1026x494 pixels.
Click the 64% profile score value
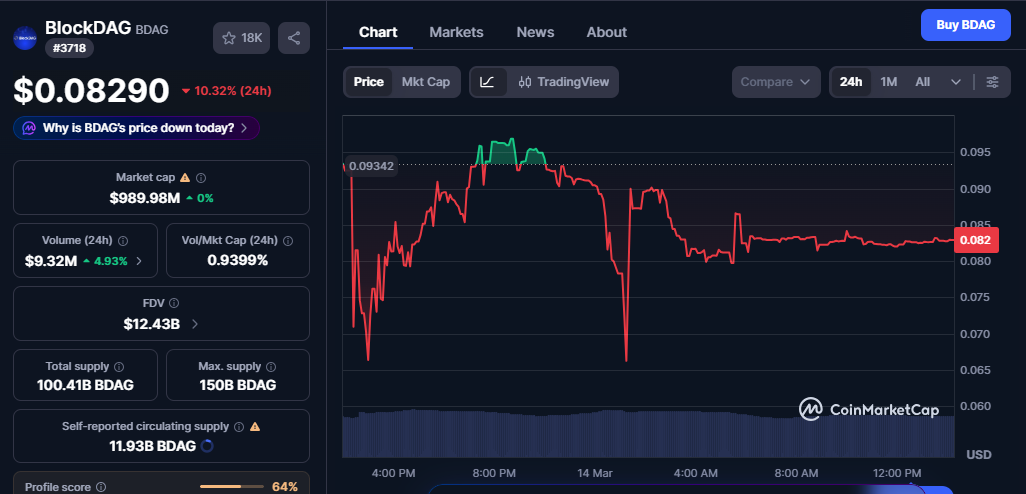point(285,487)
